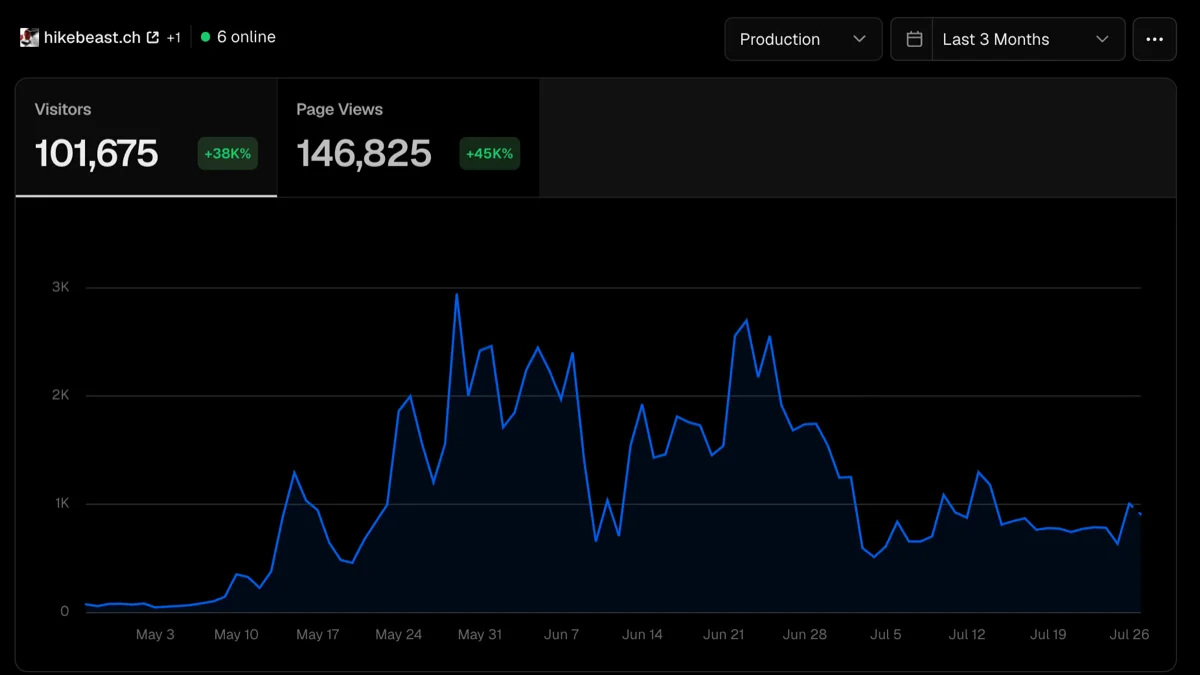Open the Last 3 Months range dropdown
The image size is (1200, 675).
(1028, 39)
